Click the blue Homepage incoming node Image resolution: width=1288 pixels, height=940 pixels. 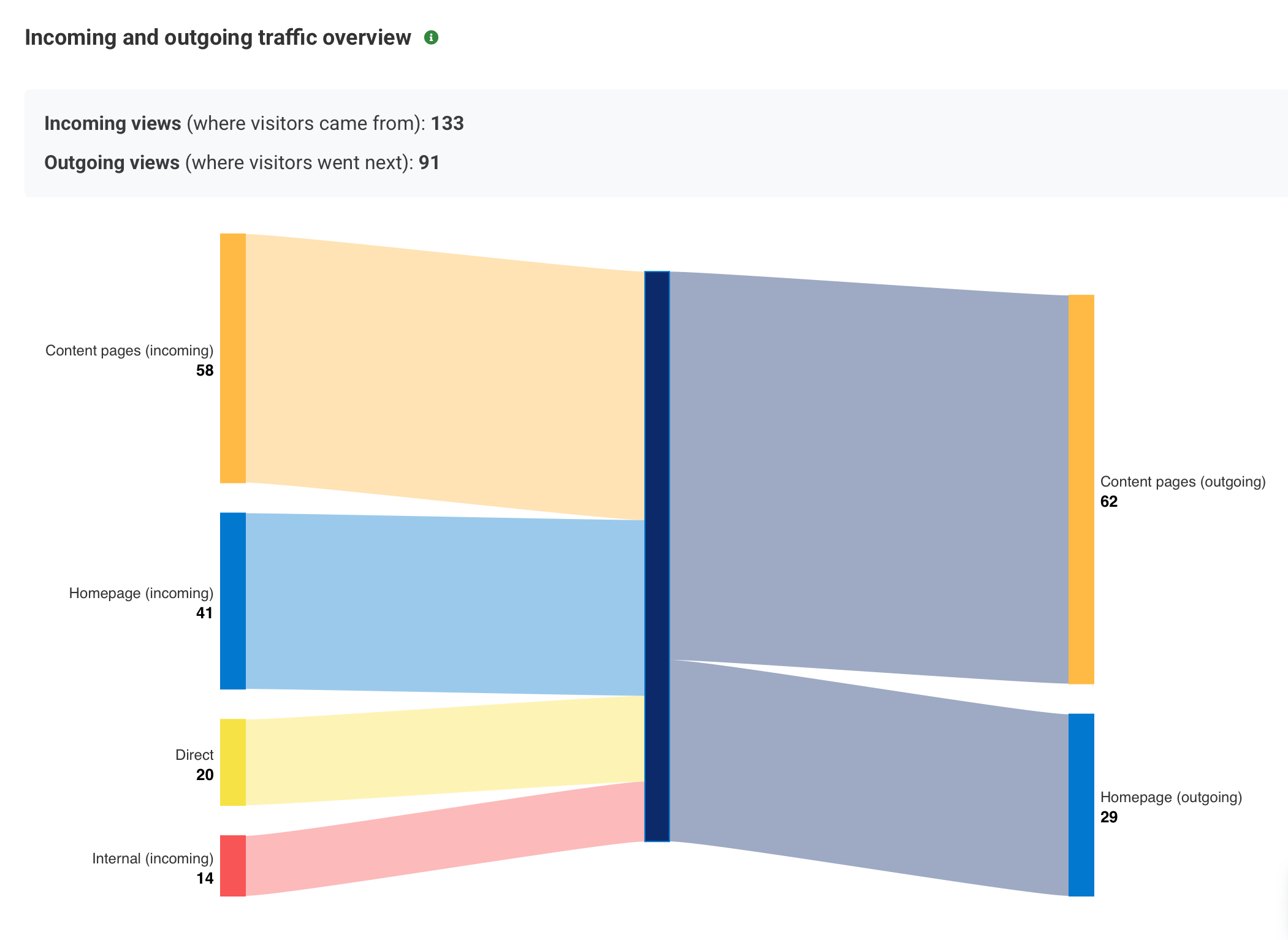233,601
